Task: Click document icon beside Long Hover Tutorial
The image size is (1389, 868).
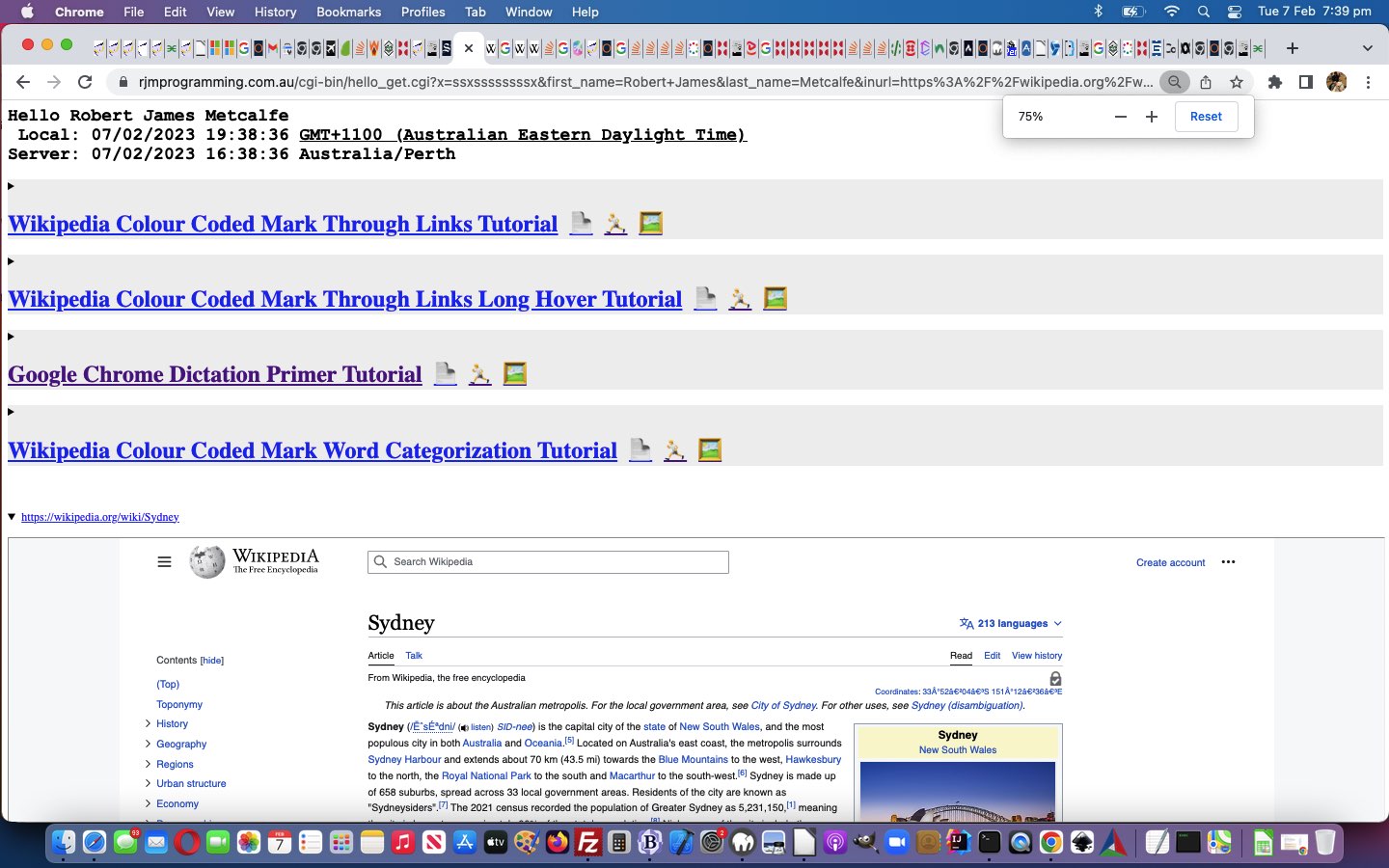Action: [706, 298]
